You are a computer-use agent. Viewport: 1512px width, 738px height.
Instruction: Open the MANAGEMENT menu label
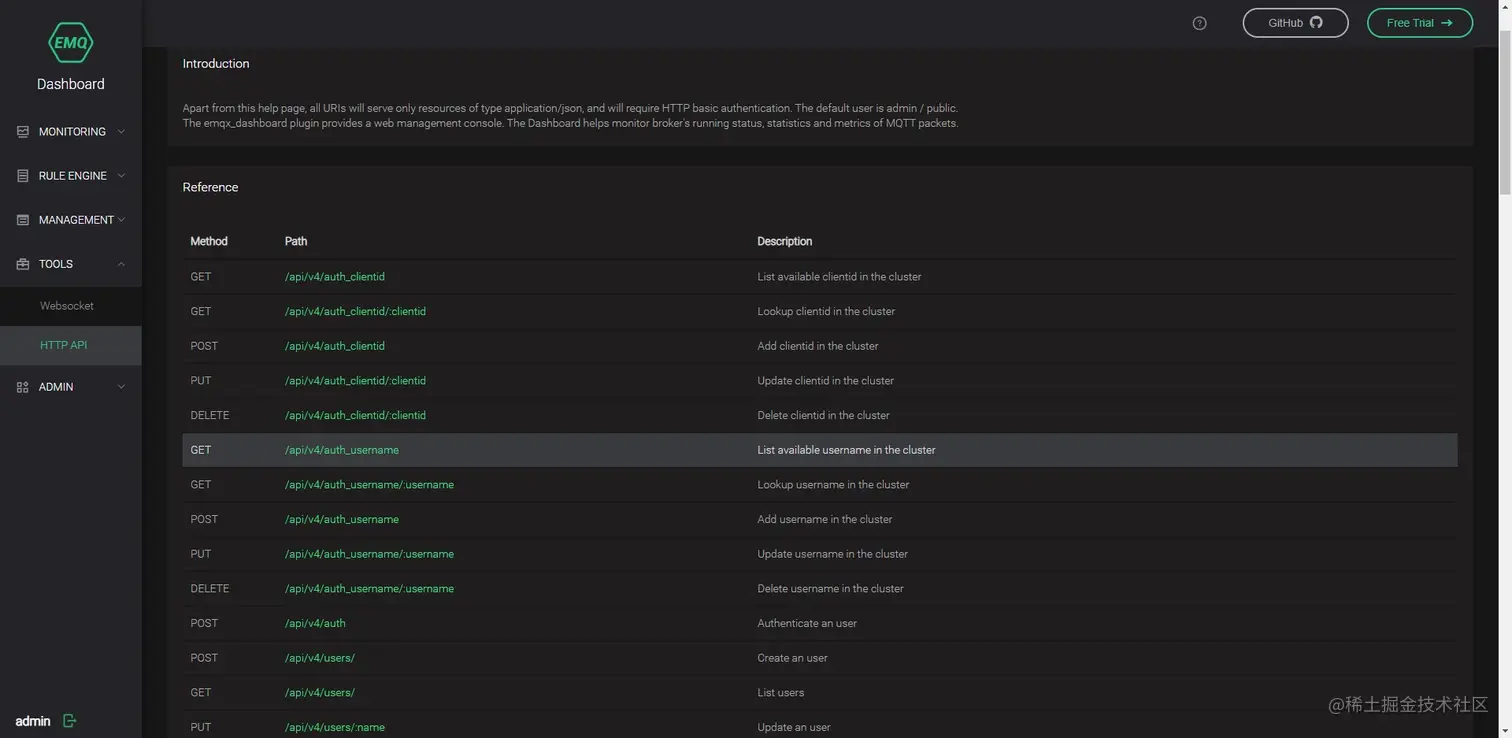coord(76,220)
